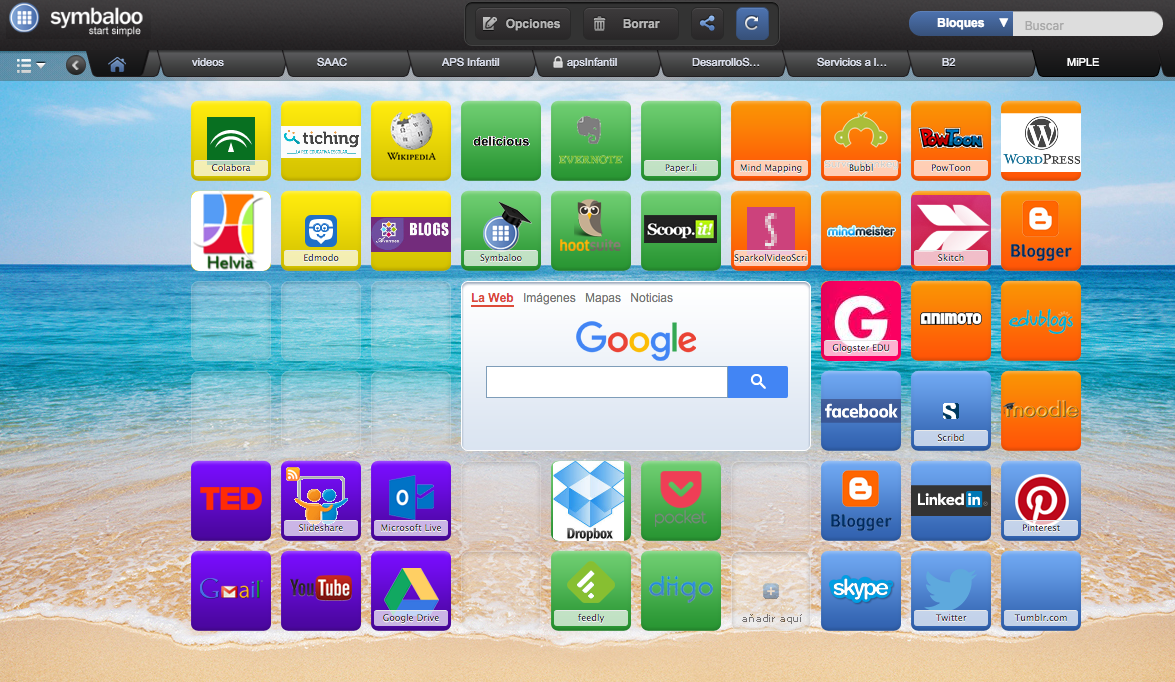The height and width of the screenshot is (682, 1175).
Task: Open the Mind Mapping tile
Action: click(x=770, y=141)
